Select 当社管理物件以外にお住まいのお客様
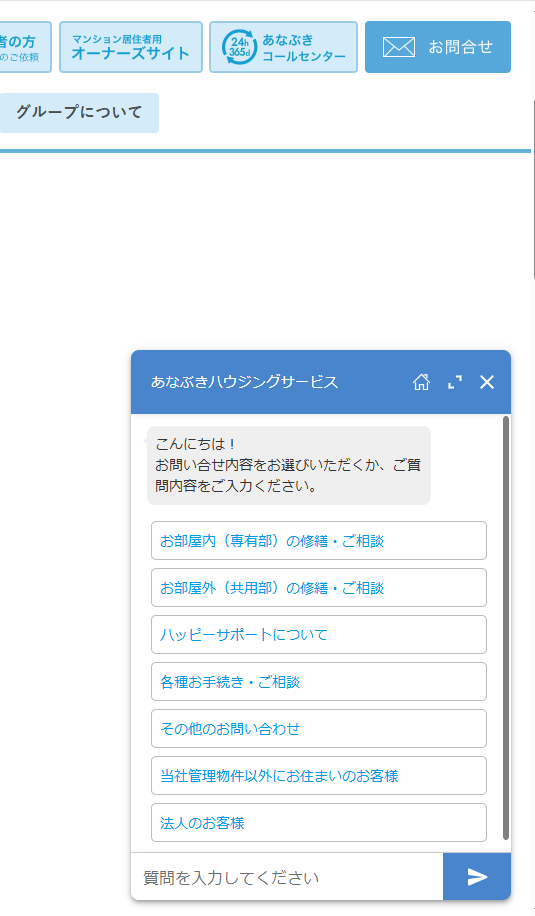 pyautogui.click(x=319, y=776)
